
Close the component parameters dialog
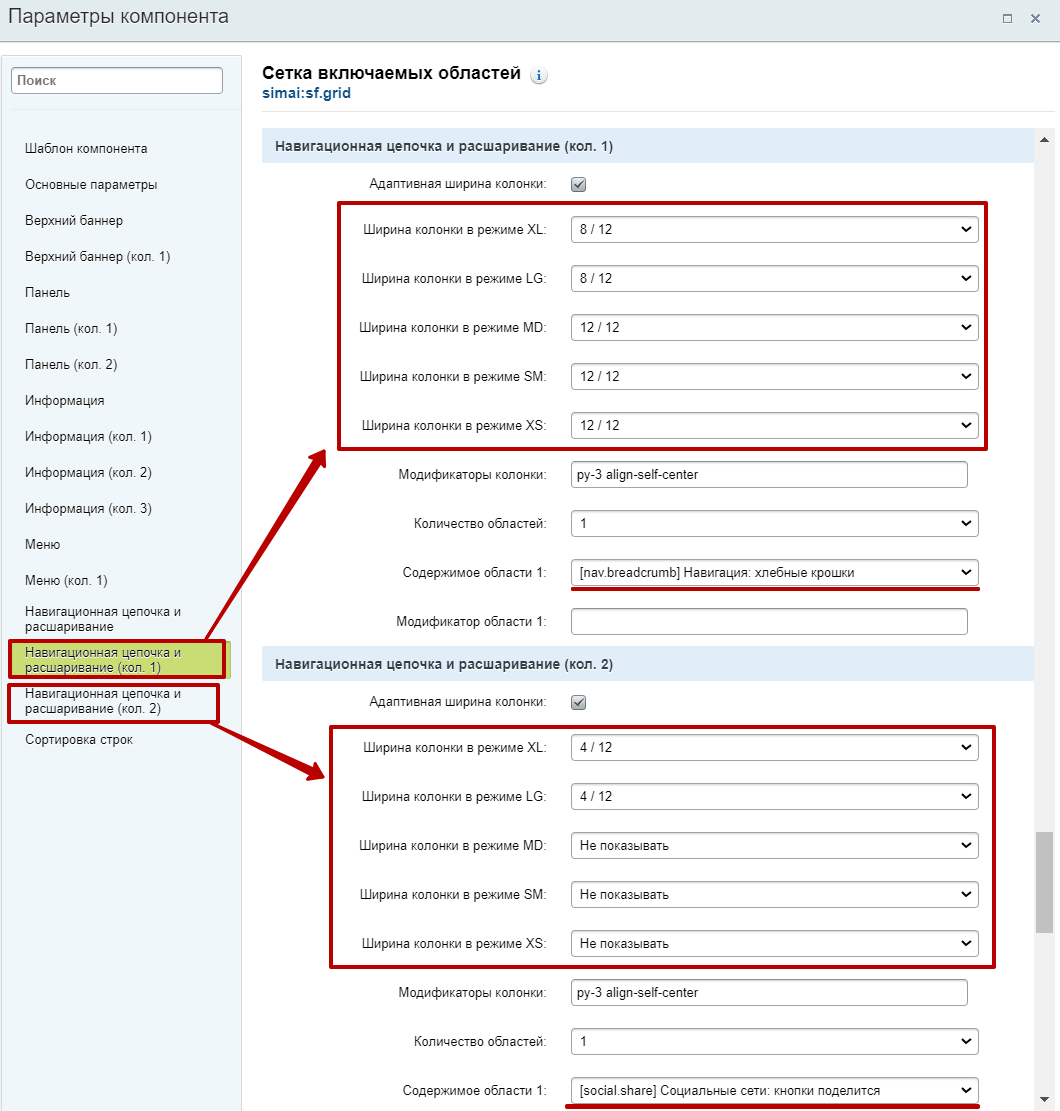click(x=1035, y=18)
